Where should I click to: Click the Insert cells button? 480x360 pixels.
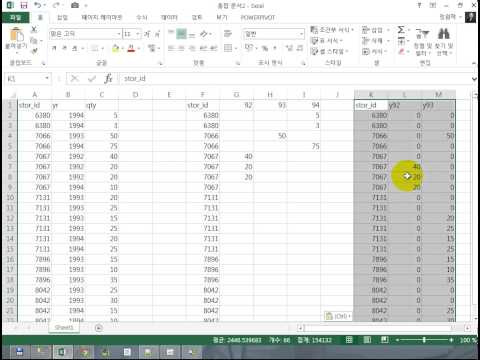[376, 30]
